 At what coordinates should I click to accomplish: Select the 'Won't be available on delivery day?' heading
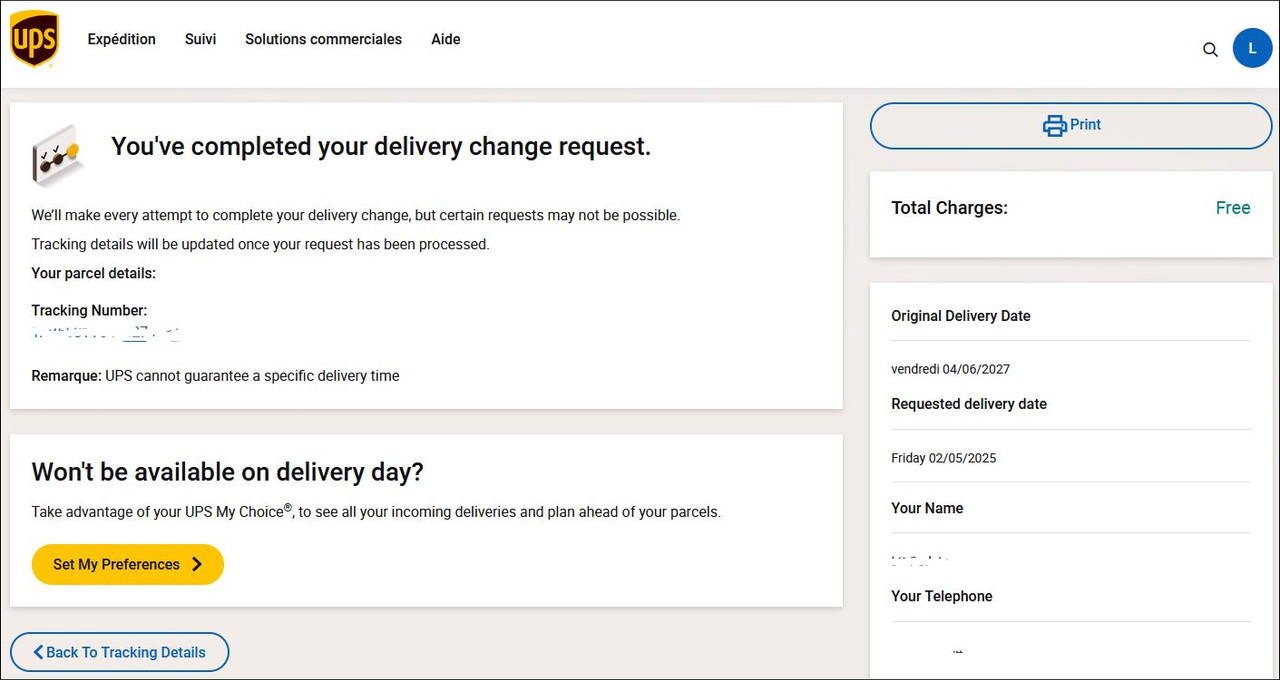pos(228,471)
